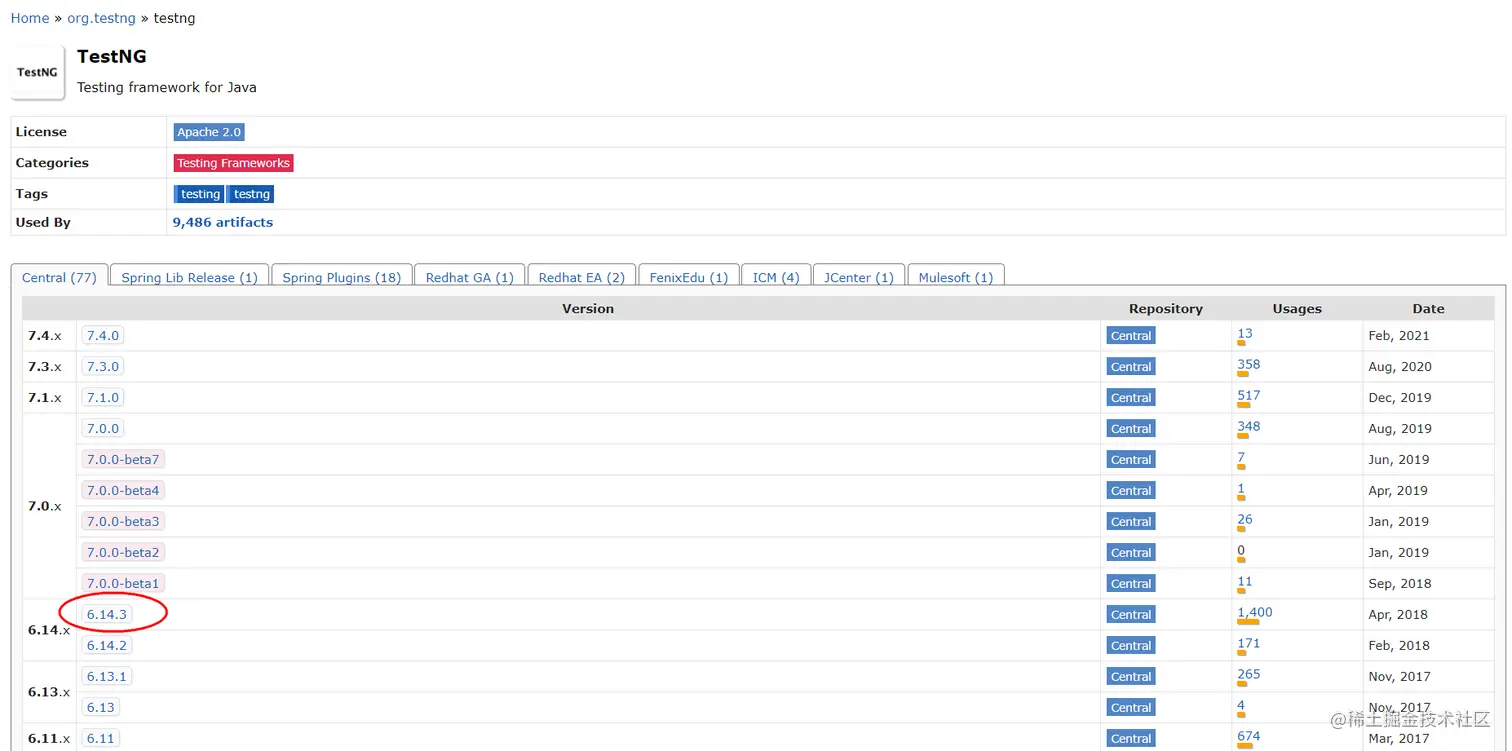
Task: Click the 7.0.x version group label
Action: [x=45, y=507]
